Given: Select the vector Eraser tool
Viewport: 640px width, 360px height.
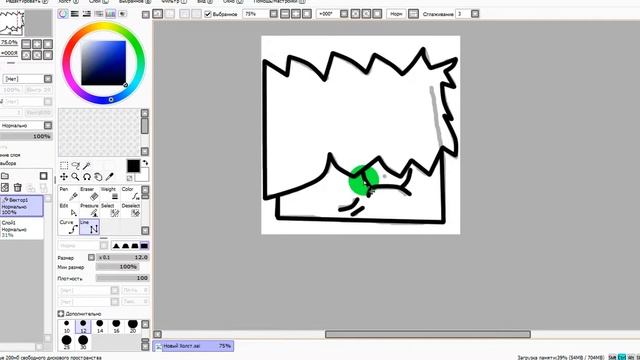Looking at the screenshot, I should pyautogui.click(x=89, y=193).
